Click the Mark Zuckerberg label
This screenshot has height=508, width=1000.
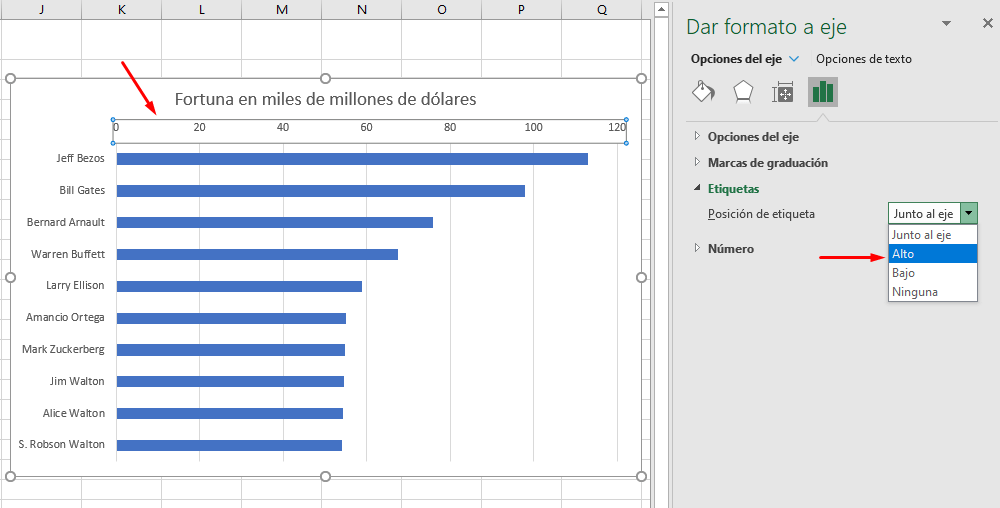(x=63, y=349)
